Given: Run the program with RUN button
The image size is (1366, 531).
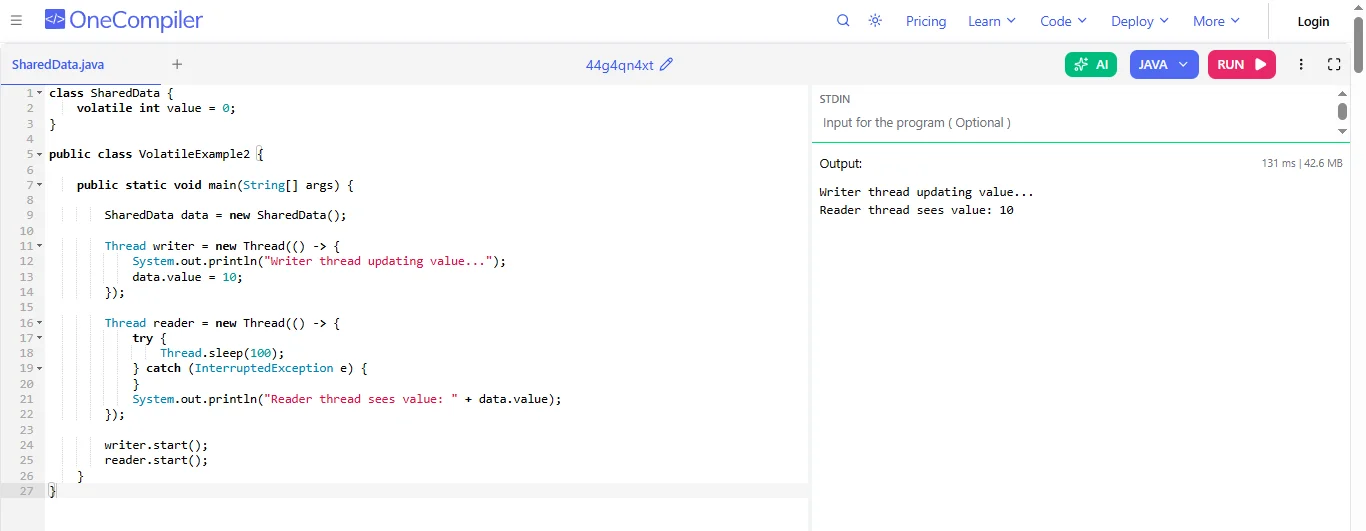Looking at the screenshot, I should [x=1242, y=64].
